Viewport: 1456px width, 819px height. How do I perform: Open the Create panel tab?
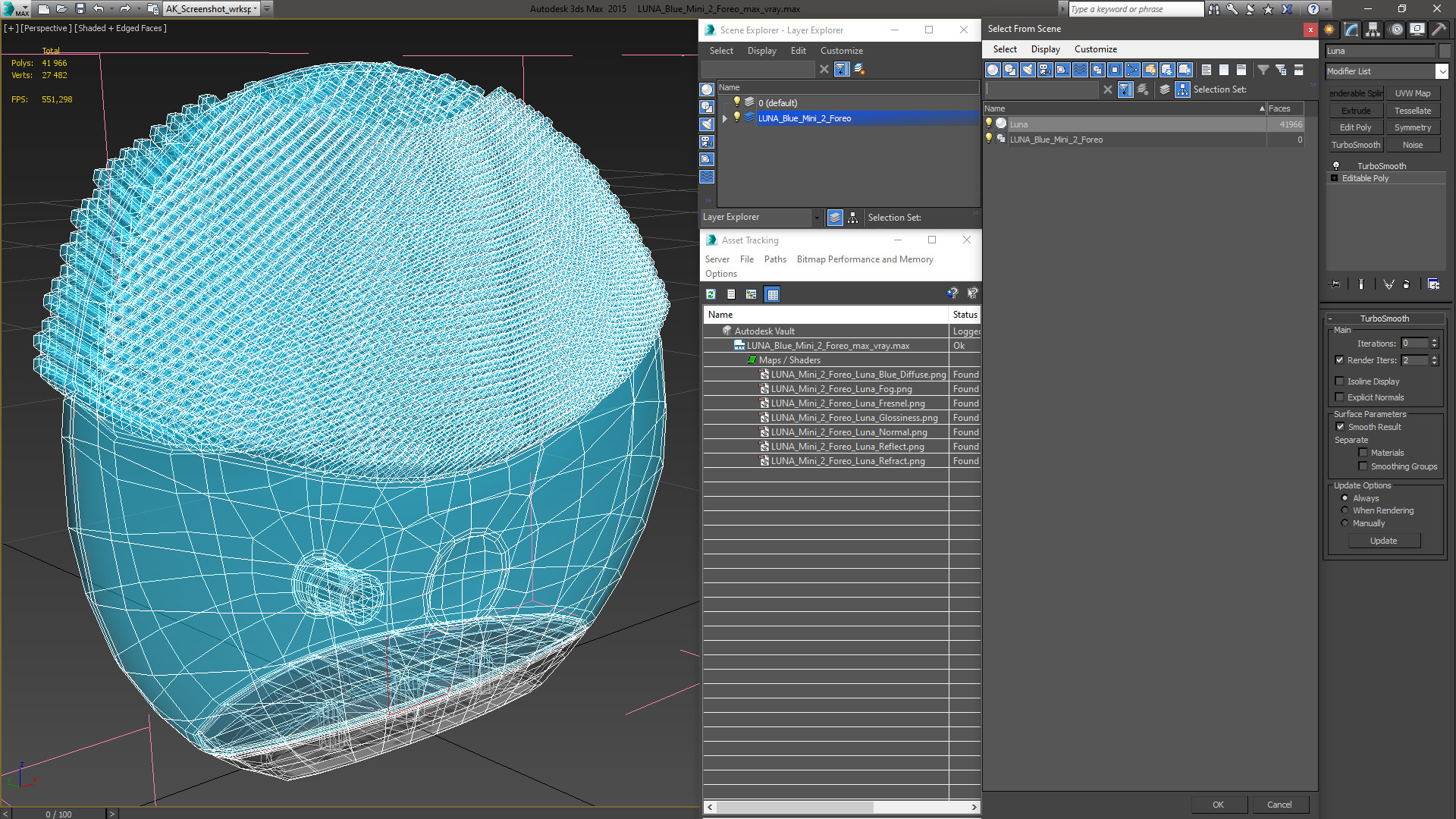[x=1329, y=30]
